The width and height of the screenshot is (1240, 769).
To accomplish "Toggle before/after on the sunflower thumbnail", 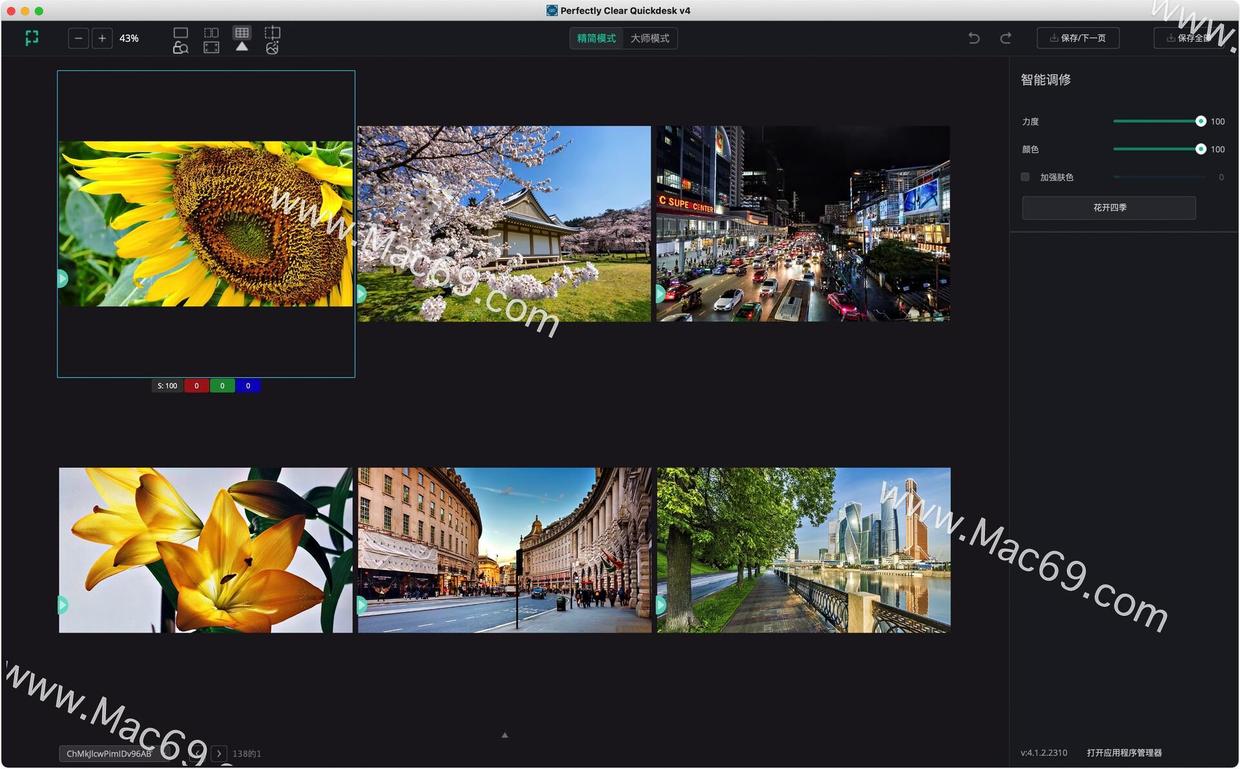I will pyautogui.click(x=62, y=279).
